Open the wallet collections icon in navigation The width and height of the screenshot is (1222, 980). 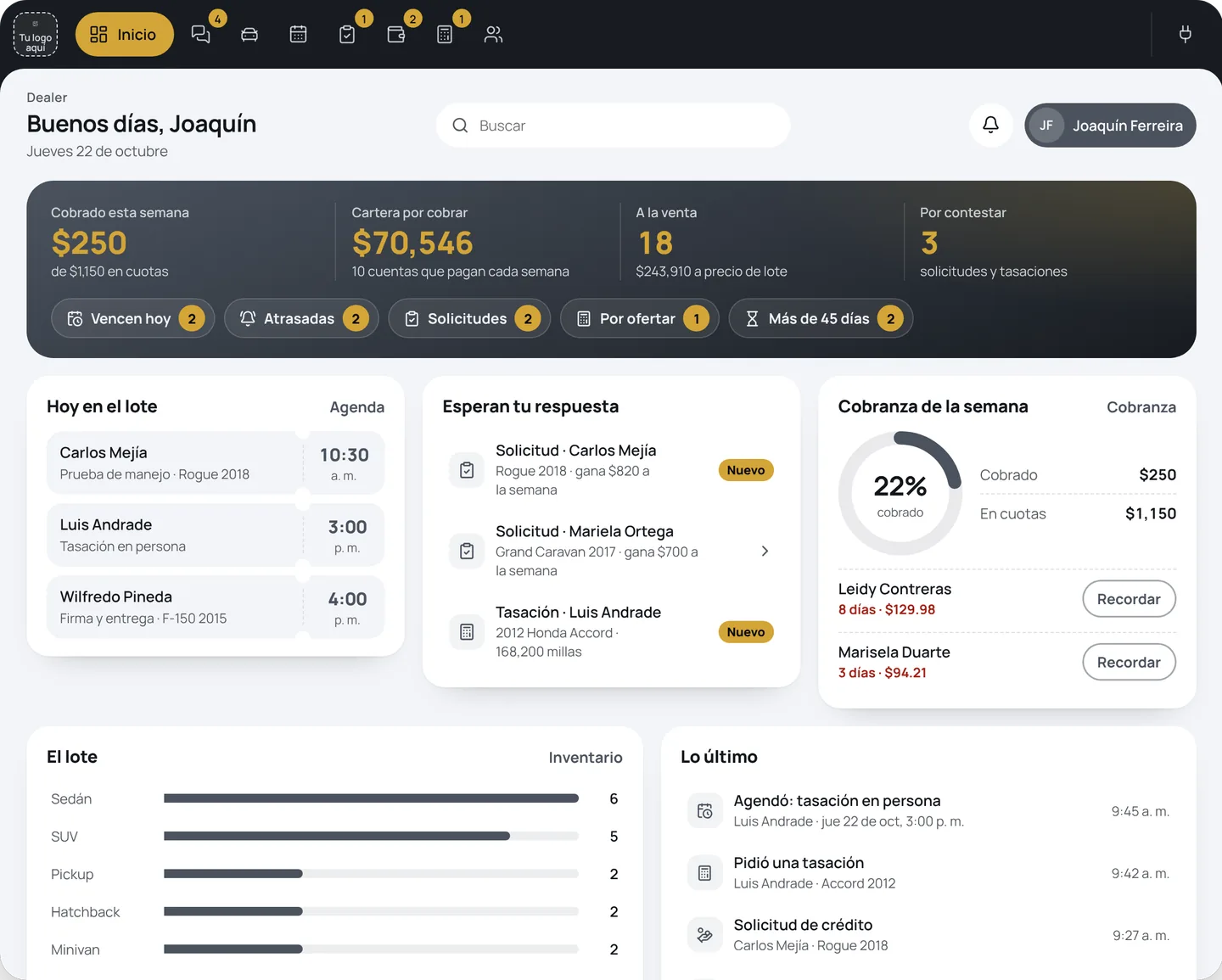[395, 34]
